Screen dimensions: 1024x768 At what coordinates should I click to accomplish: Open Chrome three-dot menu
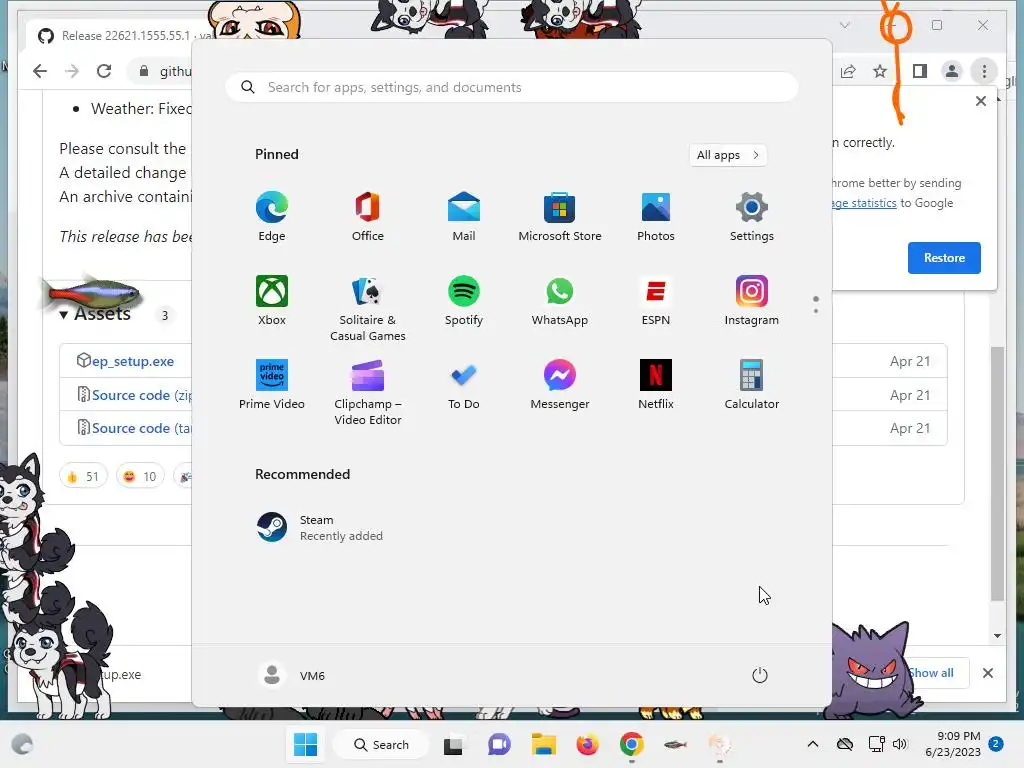point(984,71)
